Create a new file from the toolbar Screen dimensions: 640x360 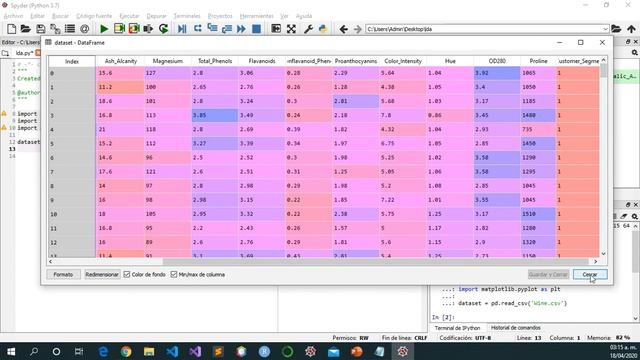pyautogui.click(x=11, y=29)
